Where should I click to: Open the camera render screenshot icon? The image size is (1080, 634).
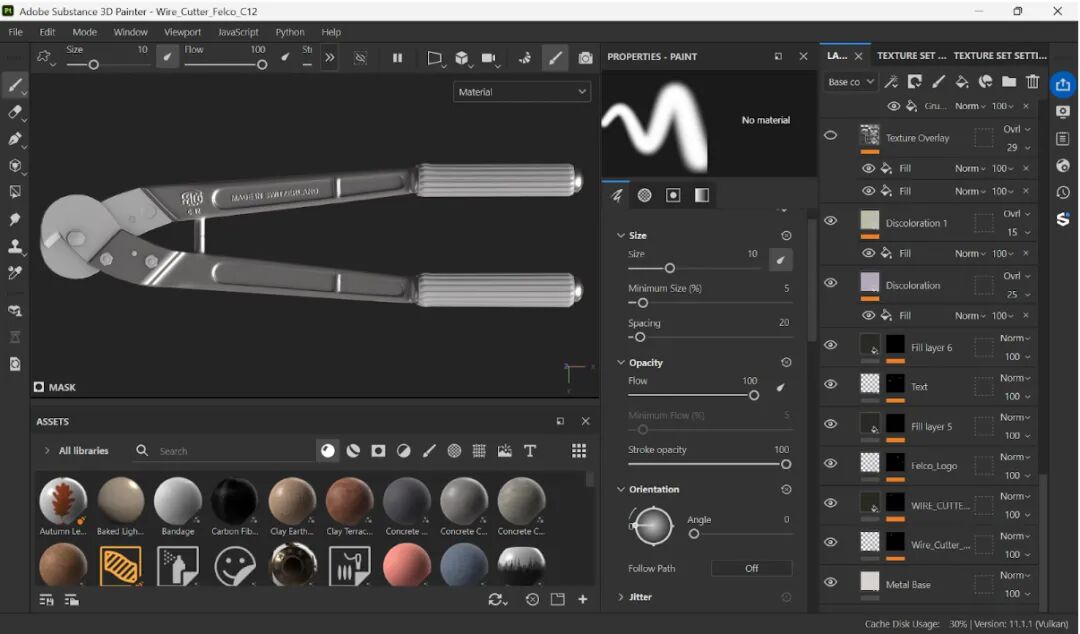[x=585, y=58]
